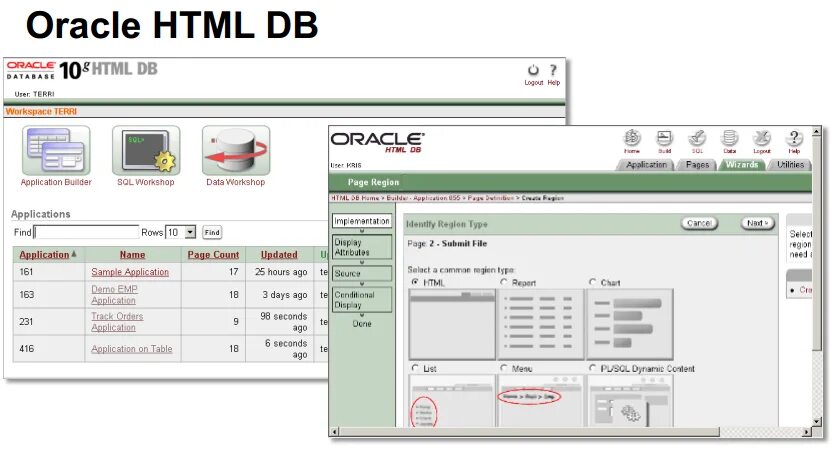
Task: Click the Help icon in Page Region window
Action: 794,138
